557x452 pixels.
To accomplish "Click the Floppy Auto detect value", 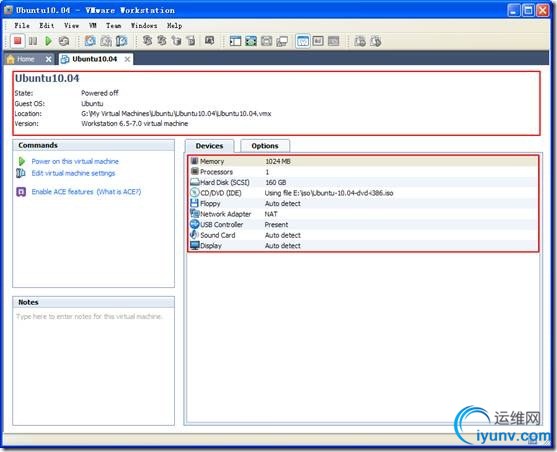I will pos(283,204).
